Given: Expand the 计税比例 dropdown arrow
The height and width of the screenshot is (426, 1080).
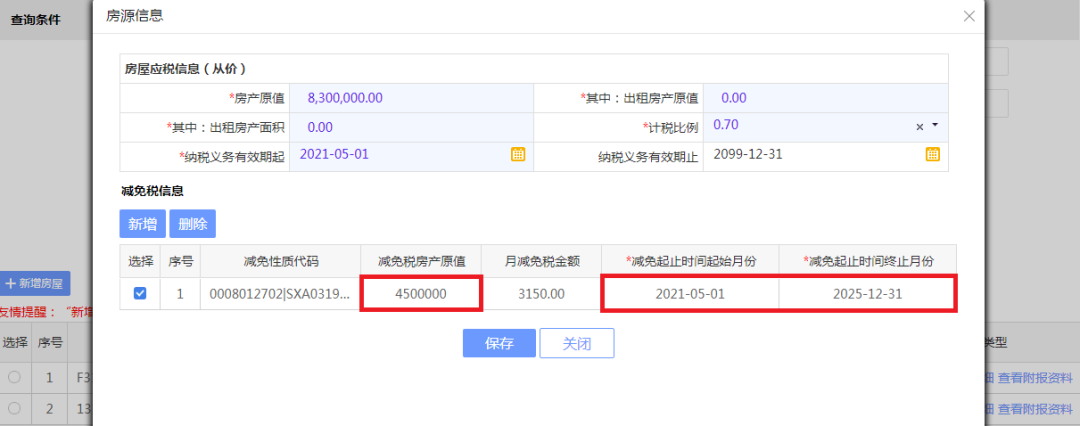Looking at the screenshot, I should (935, 125).
